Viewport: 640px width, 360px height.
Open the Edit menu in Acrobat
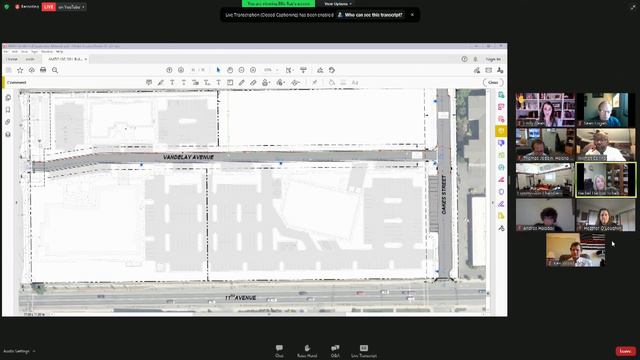pyautogui.click(x=15, y=52)
